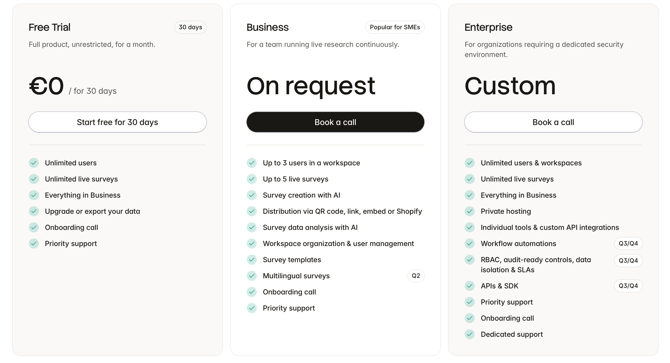
Task: Book a call for the Enterprise plan
Action: pos(553,122)
